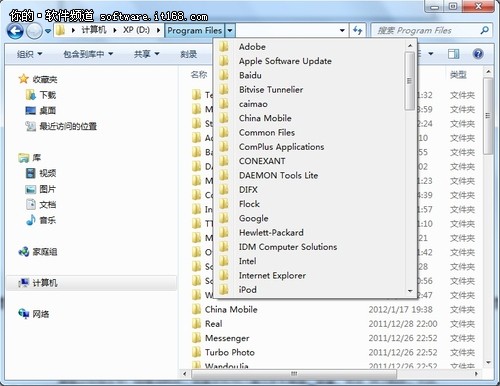Image resolution: width=500 pixels, height=386 pixels.
Task: Open the view options dropdown arrow
Action: [431, 54]
